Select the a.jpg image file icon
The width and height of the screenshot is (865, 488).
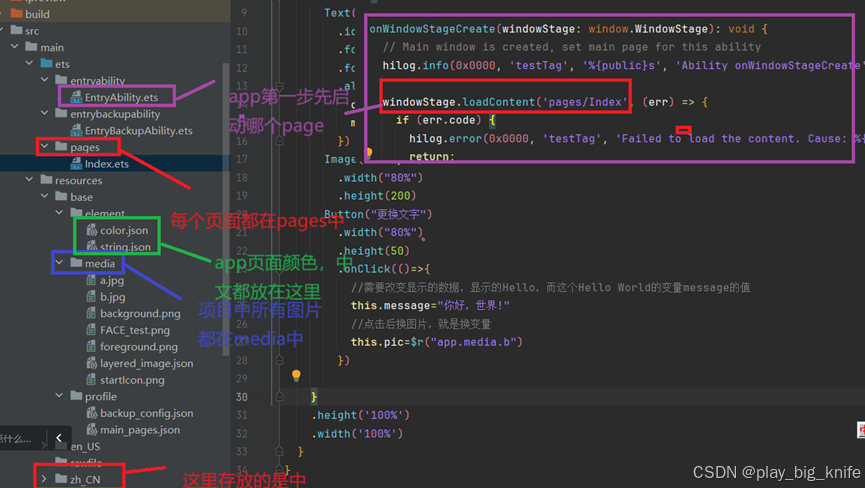pos(92,280)
